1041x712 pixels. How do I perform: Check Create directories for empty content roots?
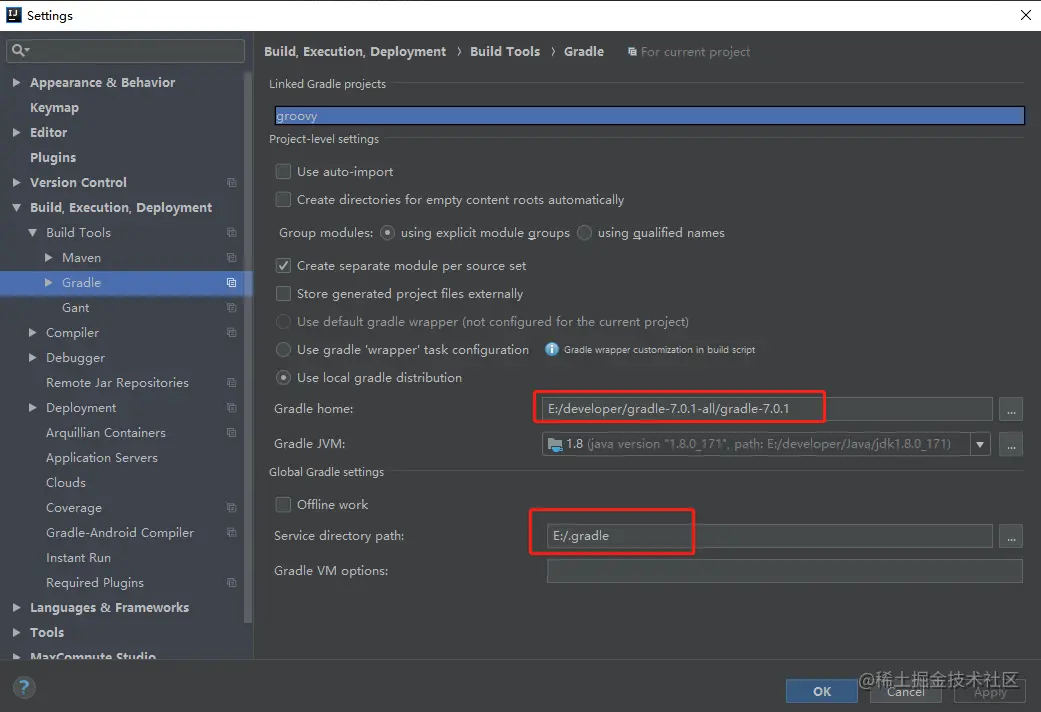coord(283,199)
